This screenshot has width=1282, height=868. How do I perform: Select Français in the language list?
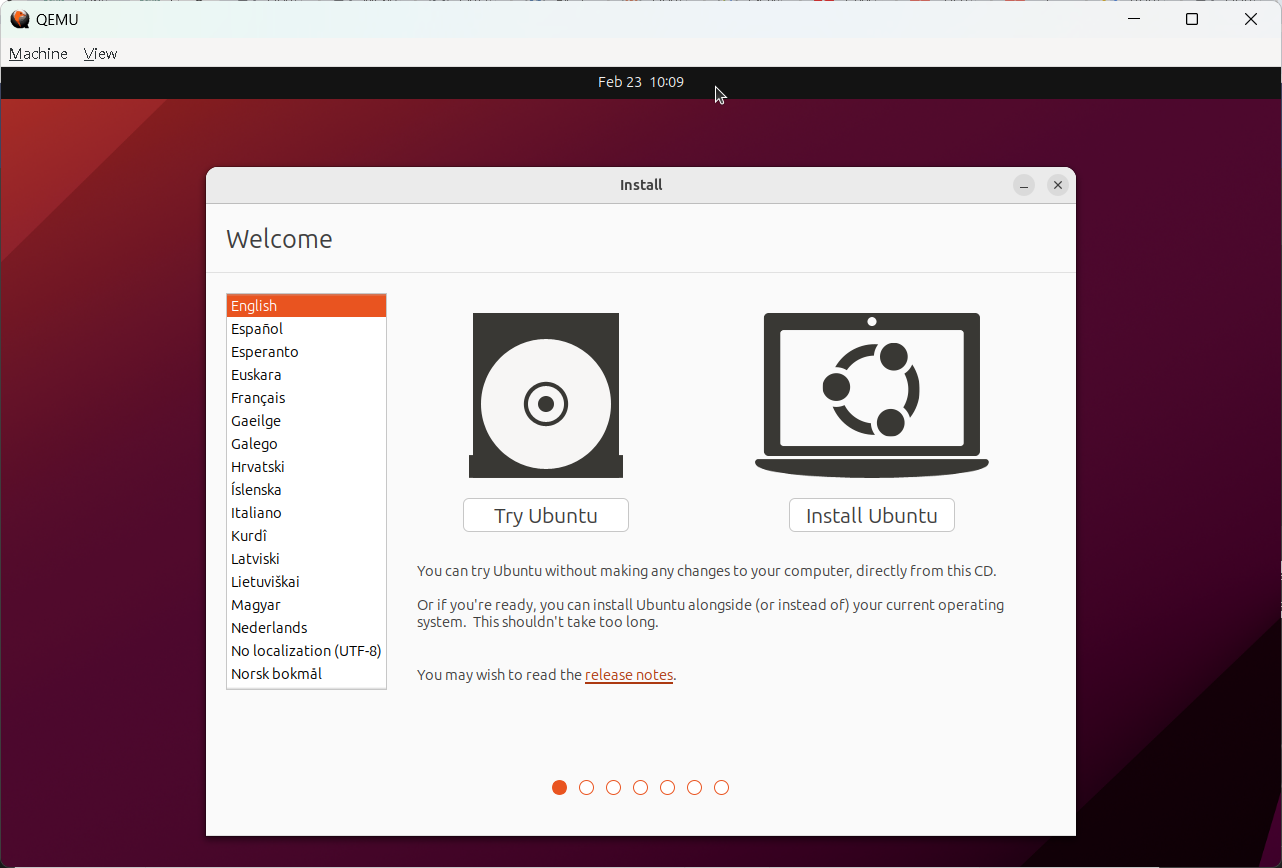pyautogui.click(x=306, y=398)
